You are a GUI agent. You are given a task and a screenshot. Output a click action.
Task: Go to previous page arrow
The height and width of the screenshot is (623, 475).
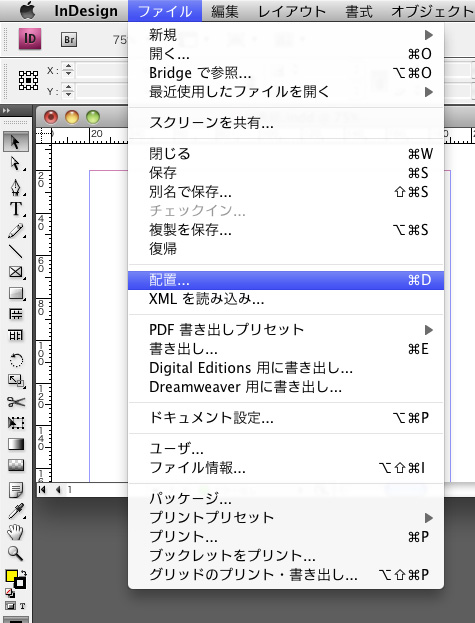(58, 490)
